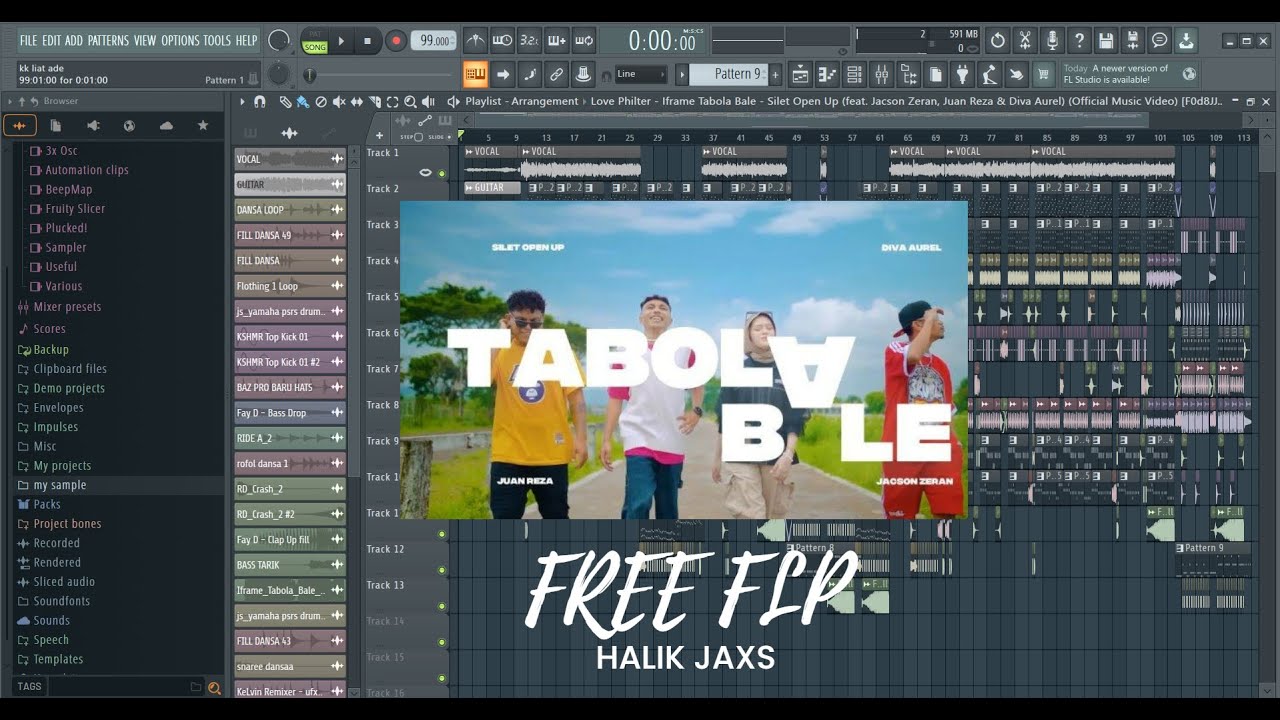The height and width of the screenshot is (720, 1280).
Task: Click the song position slider
Action: [x=380, y=75]
